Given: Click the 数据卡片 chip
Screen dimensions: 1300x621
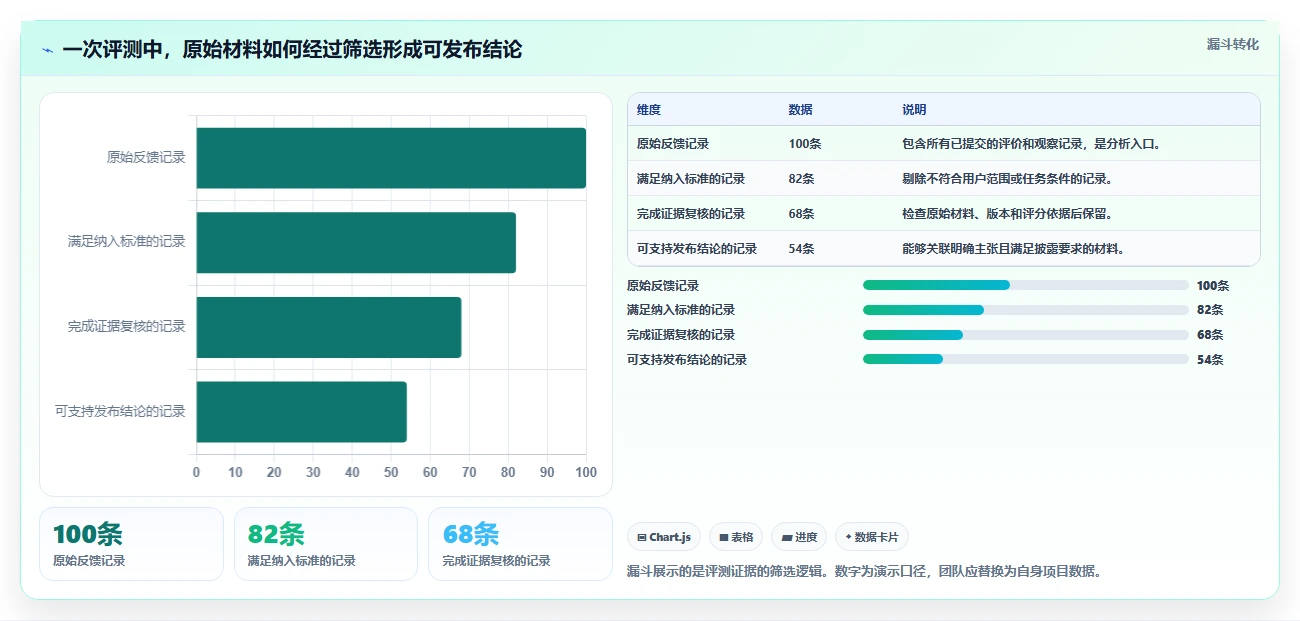Looking at the screenshot, I should pos(871,537).
